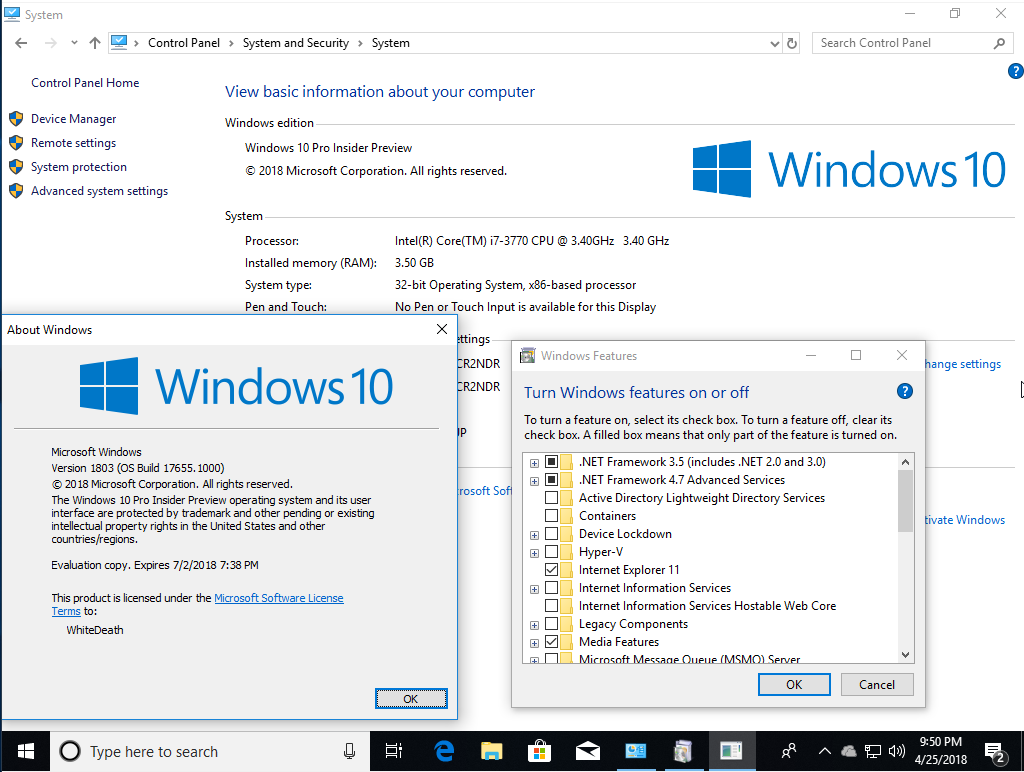1024x772 pixels.
Task: Enable Active Directory Lightweight Directory Services
Action: coord(551,498)
